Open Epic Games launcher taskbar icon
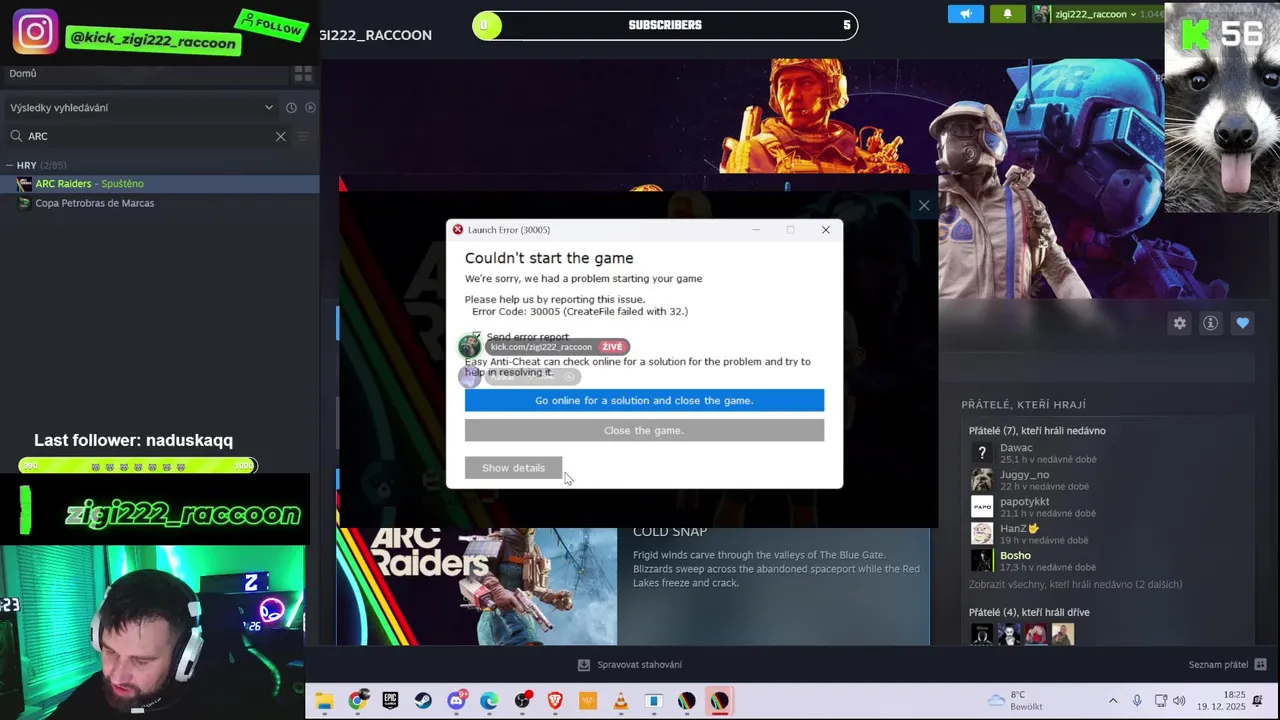Screen dimensions: 1280x720 (x=390, y=701)
